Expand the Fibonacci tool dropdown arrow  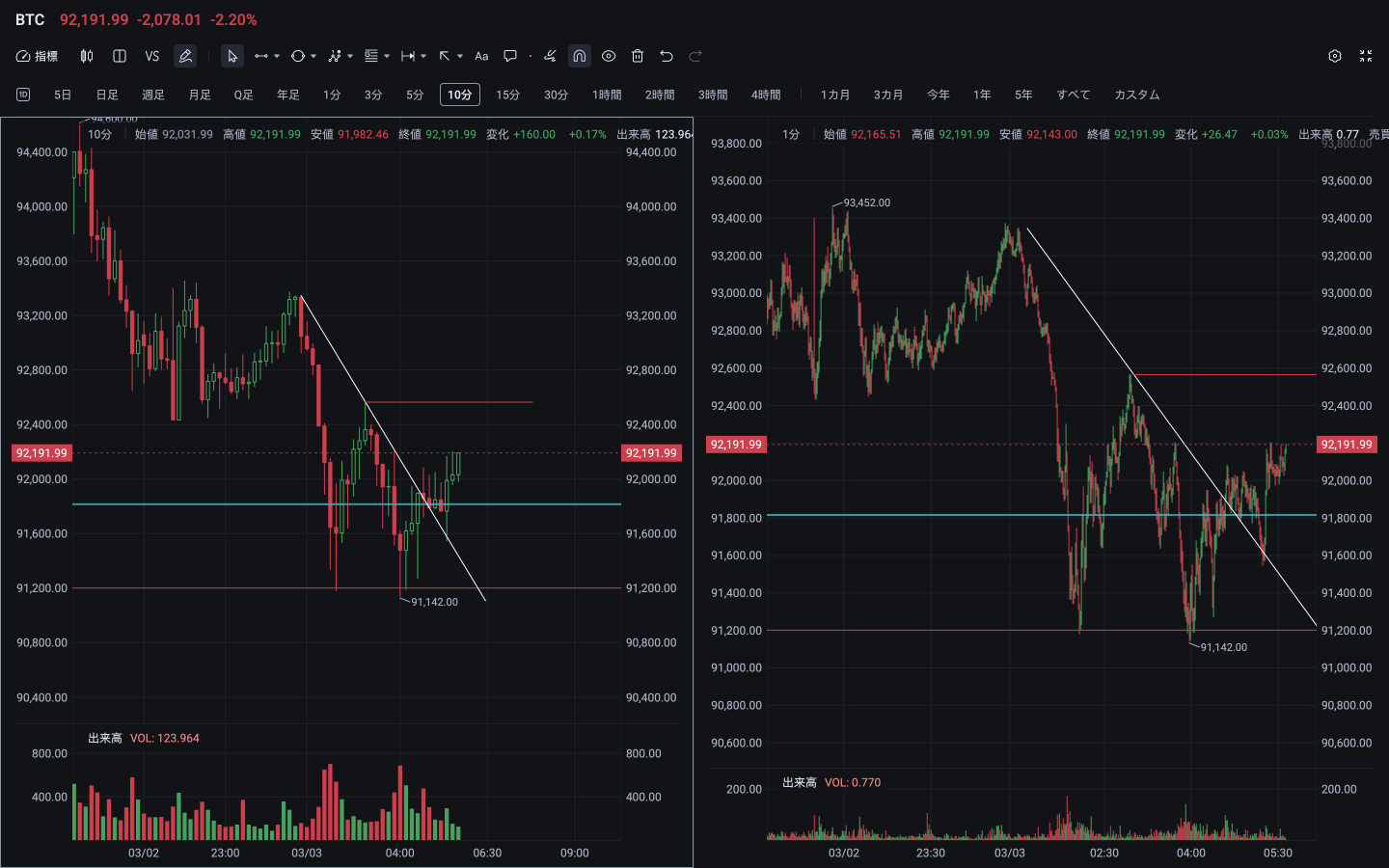pos(387,56)
